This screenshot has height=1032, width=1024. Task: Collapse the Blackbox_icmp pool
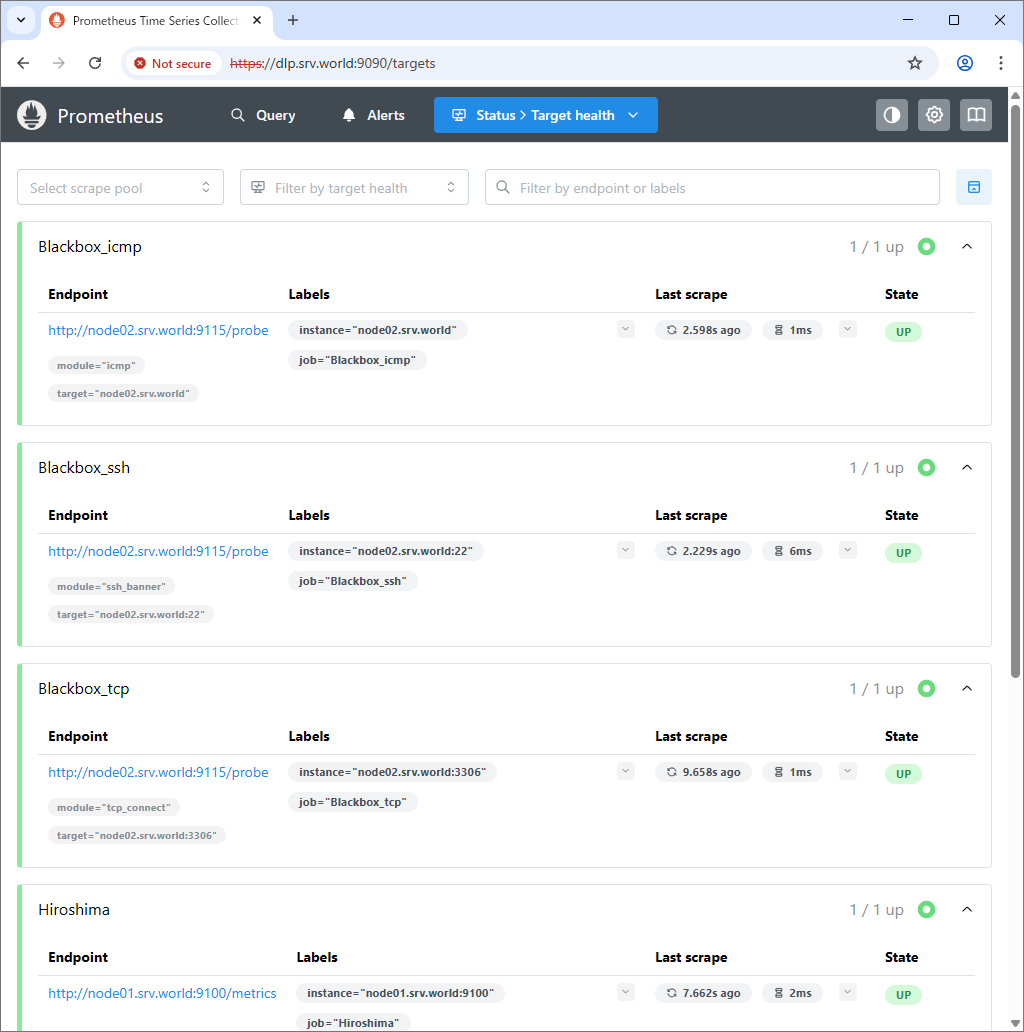pos(967,247)
